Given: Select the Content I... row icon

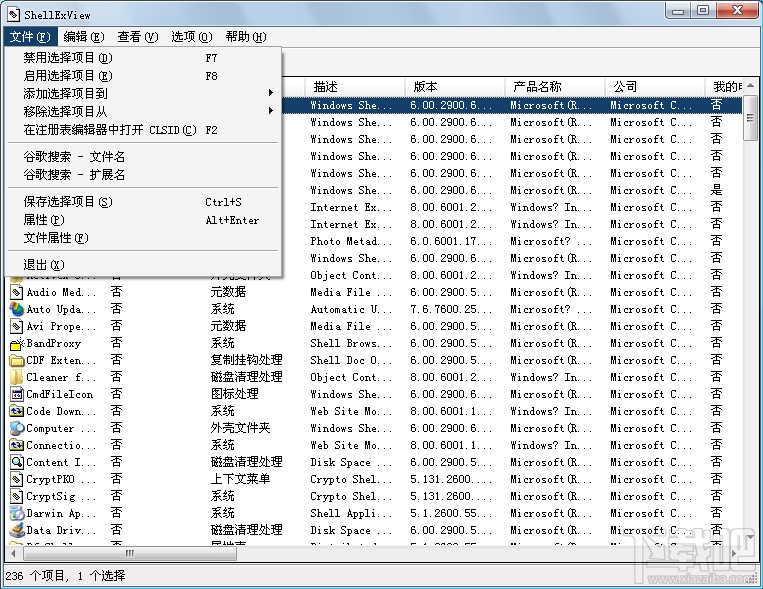Looking at the screenshot, I should click(17, 462).
